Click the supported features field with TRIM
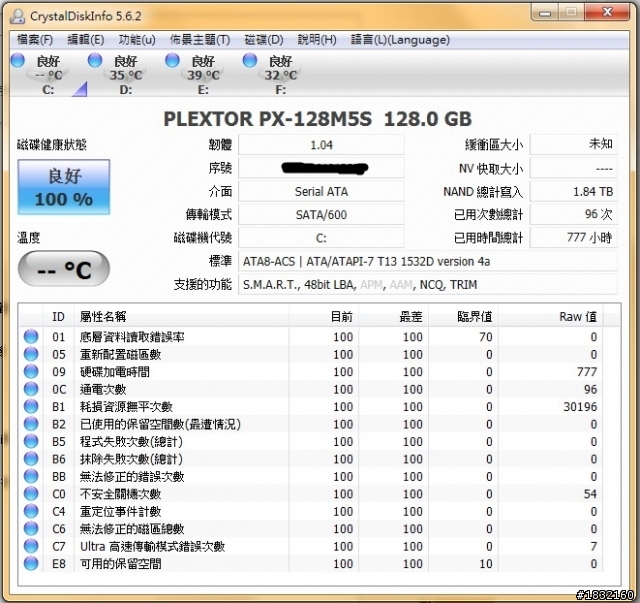This screenshot has width=640, height=603. coord(428,285)
